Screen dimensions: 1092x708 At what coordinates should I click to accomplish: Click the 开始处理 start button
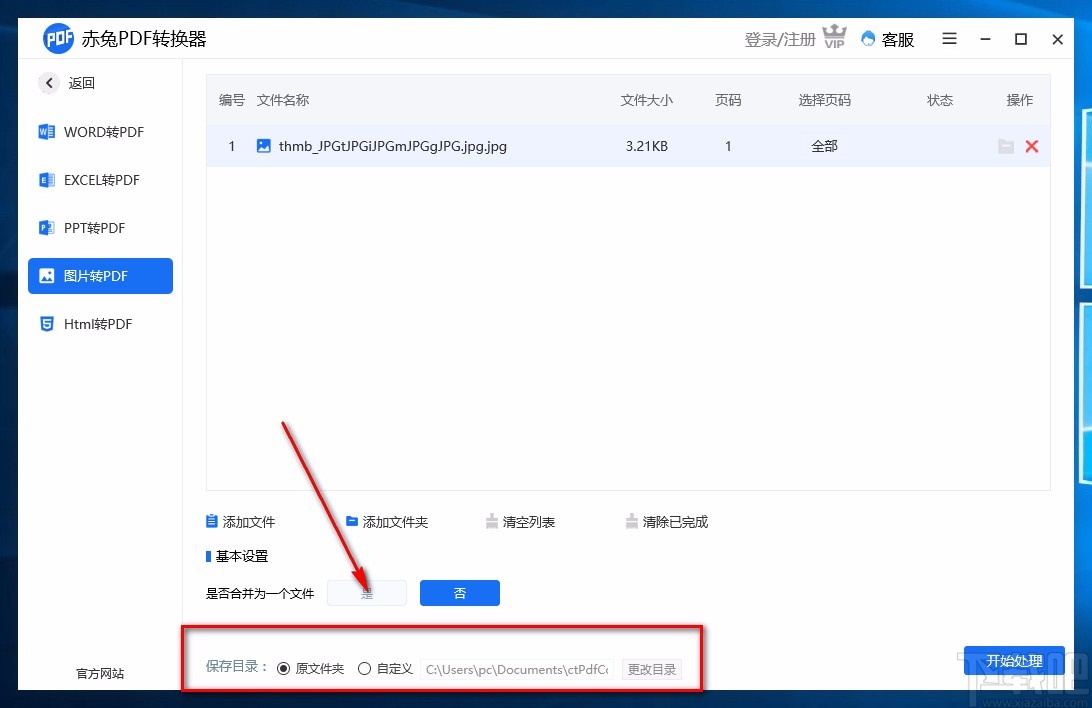click(x=1014, y=660)
